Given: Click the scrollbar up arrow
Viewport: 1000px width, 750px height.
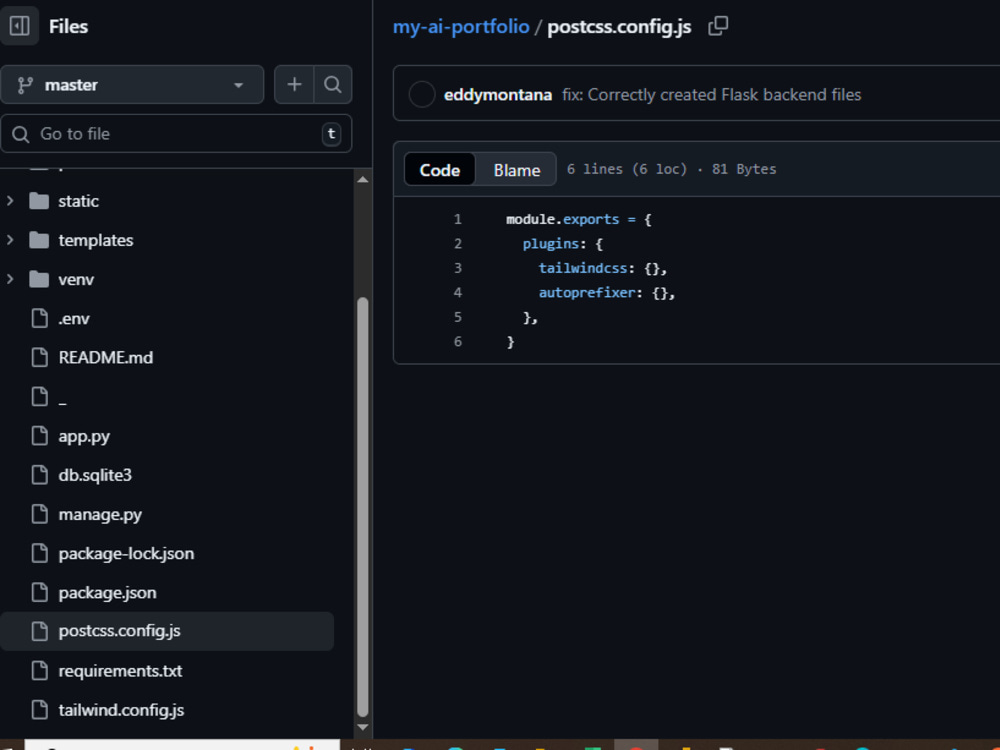Looking at the screenshot, I should pyautogui.click(x=363, y=180).
